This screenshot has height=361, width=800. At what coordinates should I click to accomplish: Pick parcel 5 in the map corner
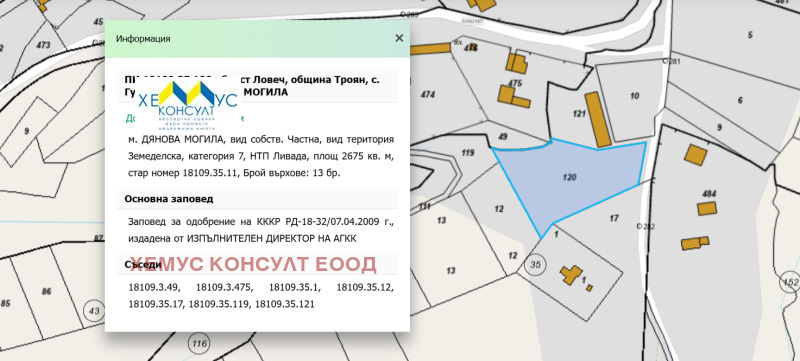coord(750,35)
